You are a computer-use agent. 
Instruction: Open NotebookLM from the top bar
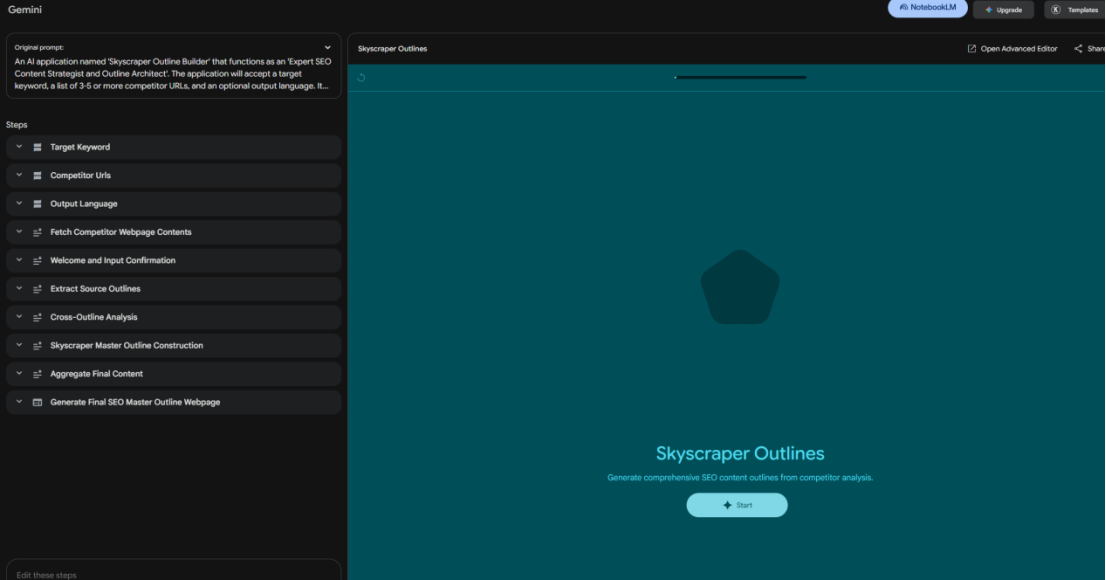click(928, 8)
